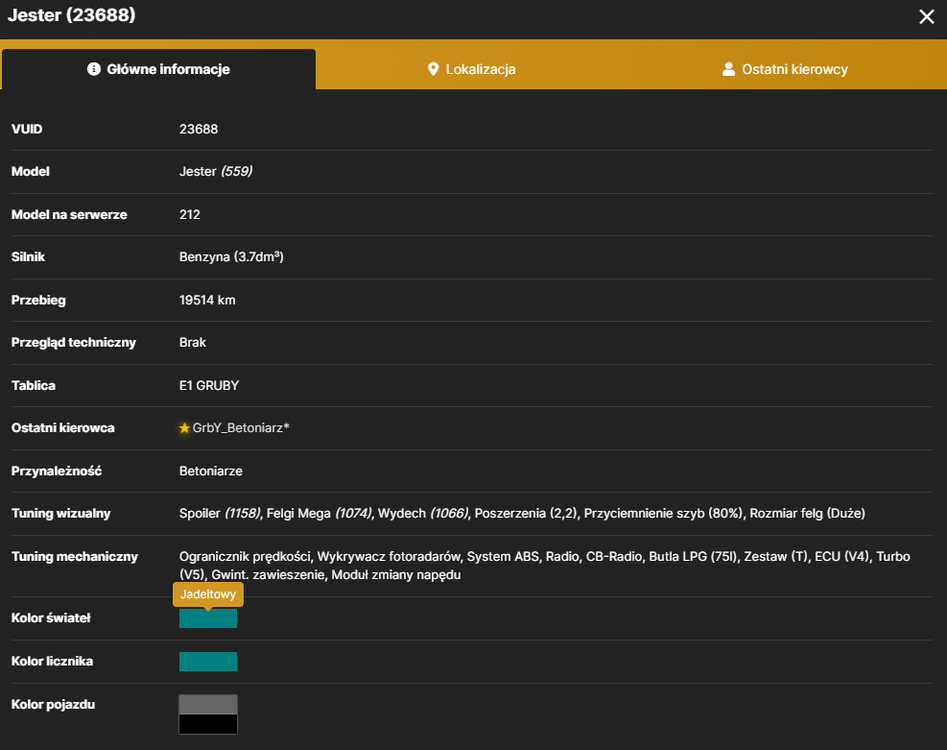
Task: Open the GrbY_Betoniarz* driver profile link
Action: coord(241,428)
